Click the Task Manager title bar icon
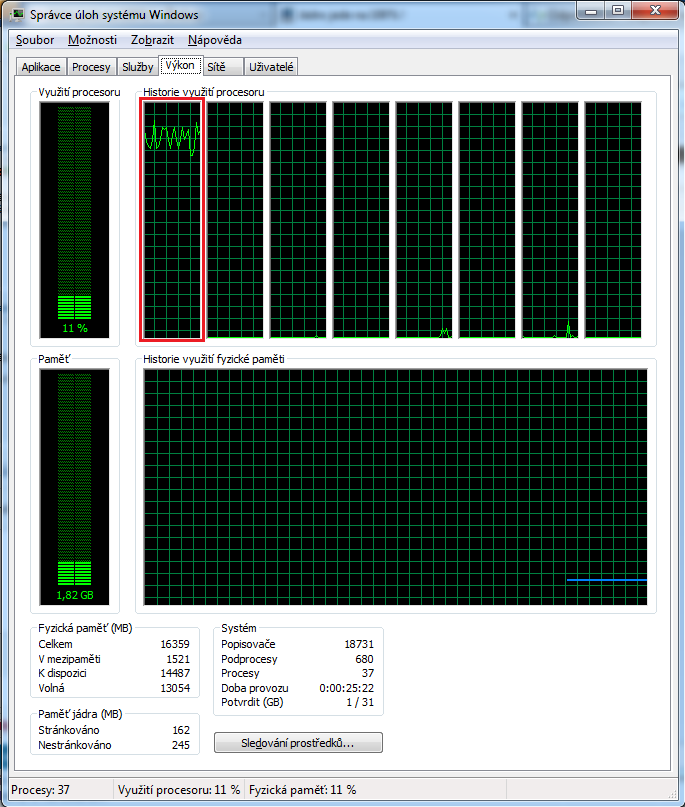685x807 pixels. [17, 14]
